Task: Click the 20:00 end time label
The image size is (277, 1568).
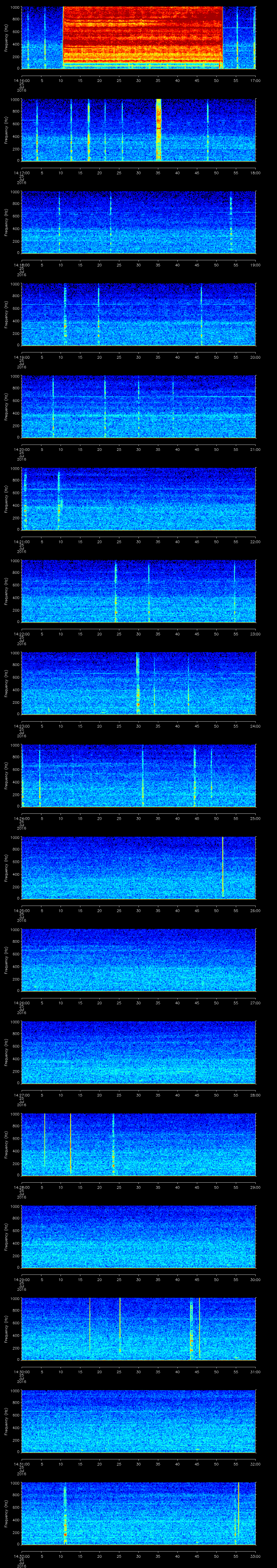Action: (x=255, y=357)
